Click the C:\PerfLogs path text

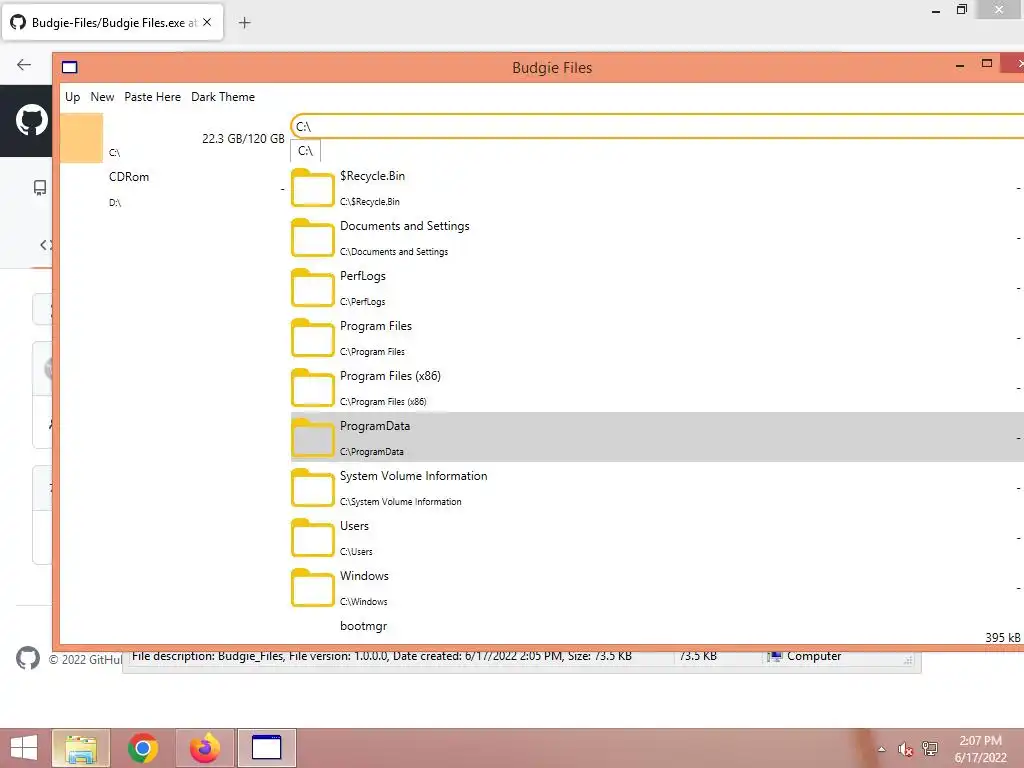tap(362, 302)
